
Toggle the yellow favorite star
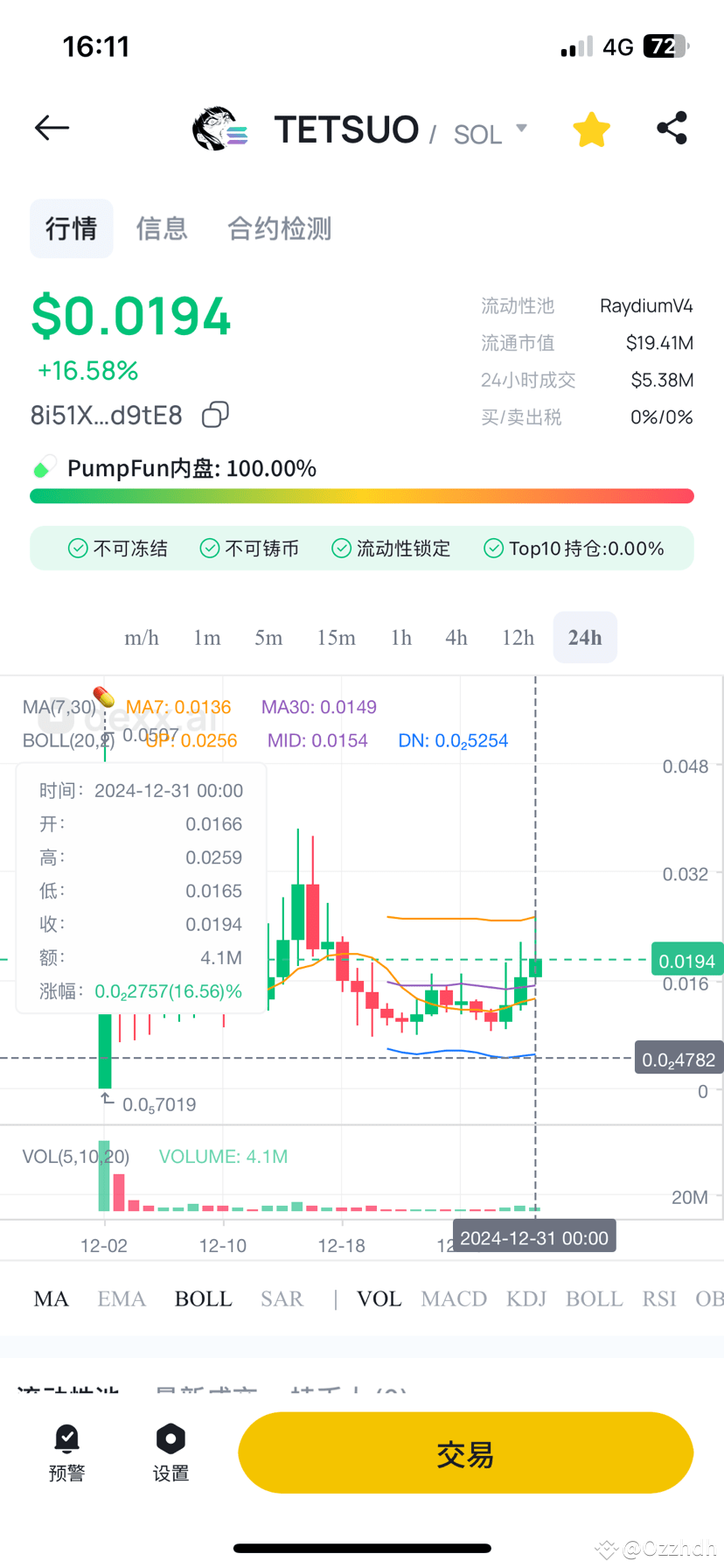tap(591, 129)
